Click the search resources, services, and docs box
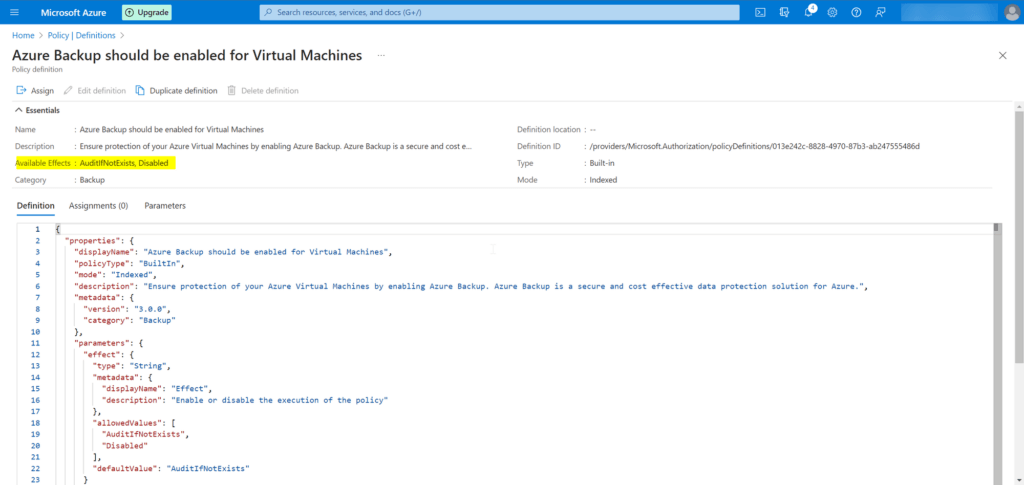This screenshot has height=485, width=1024. point(500,12)
